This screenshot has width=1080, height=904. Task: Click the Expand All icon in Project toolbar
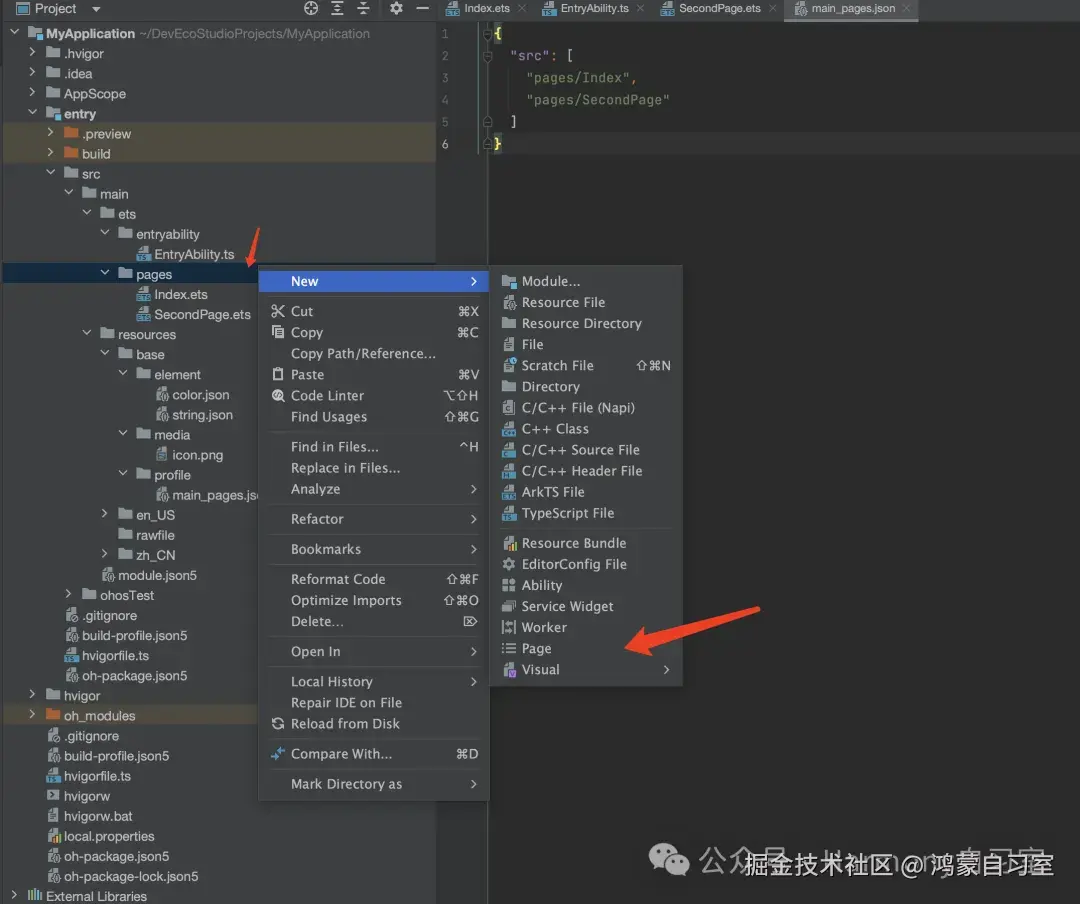(338, 8)
